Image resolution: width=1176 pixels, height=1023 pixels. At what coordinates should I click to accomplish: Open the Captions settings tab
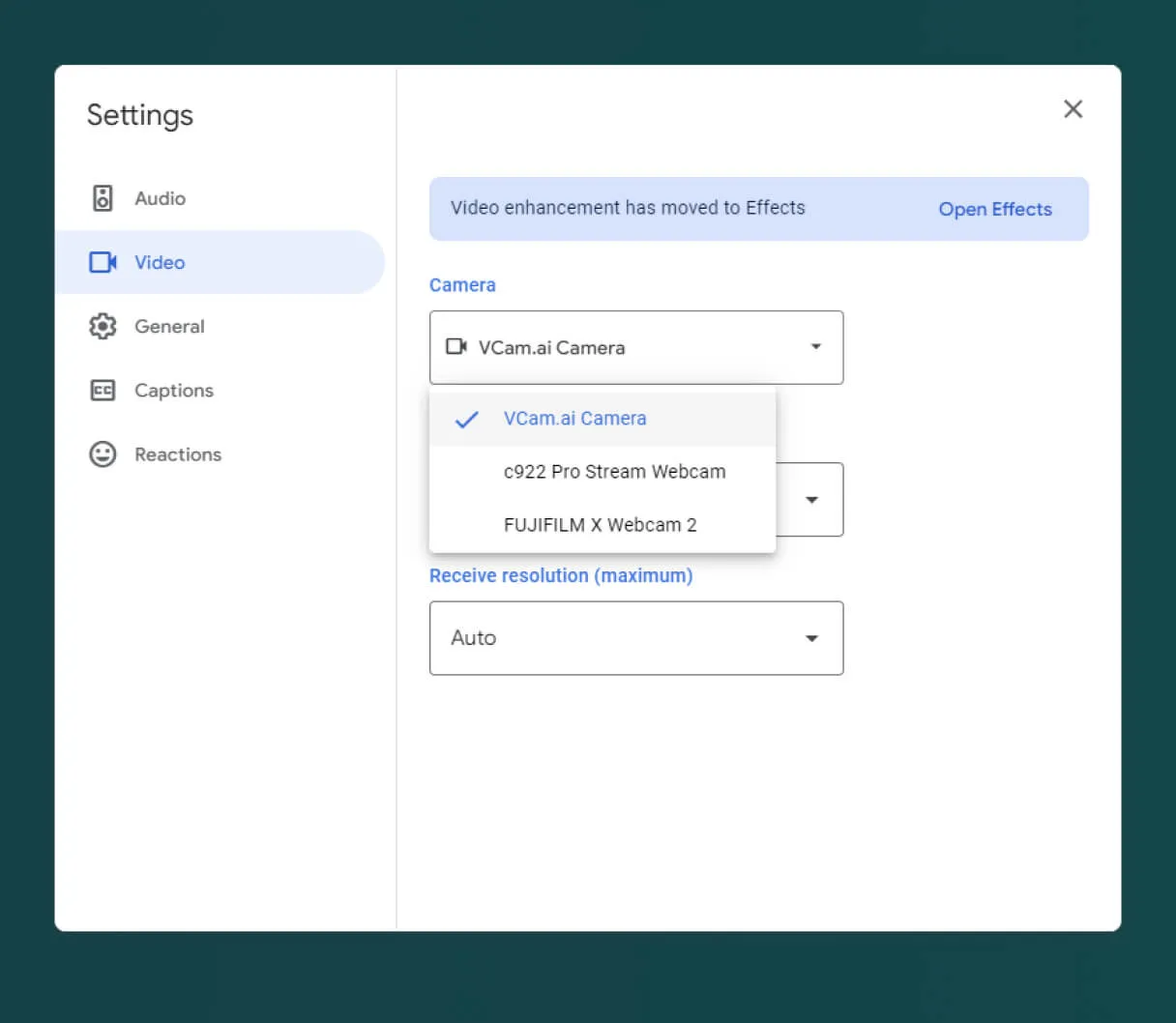174,390
